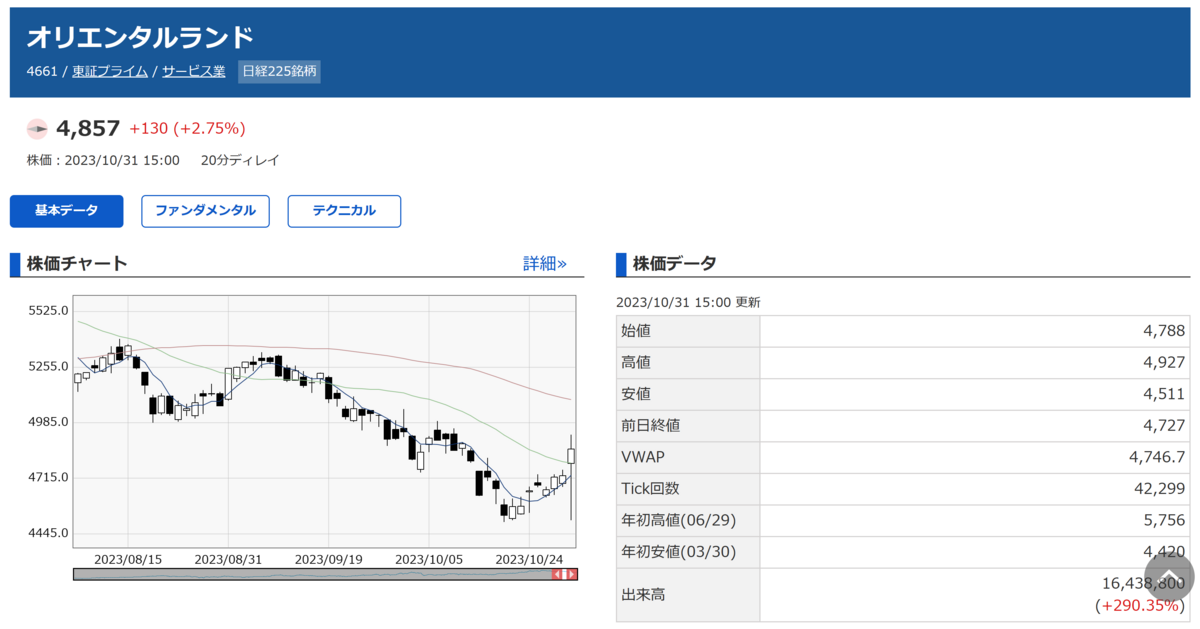This screenshot has width=1200, height=629.
Task: Follow the サービス業 sector link
Action: 194,71
